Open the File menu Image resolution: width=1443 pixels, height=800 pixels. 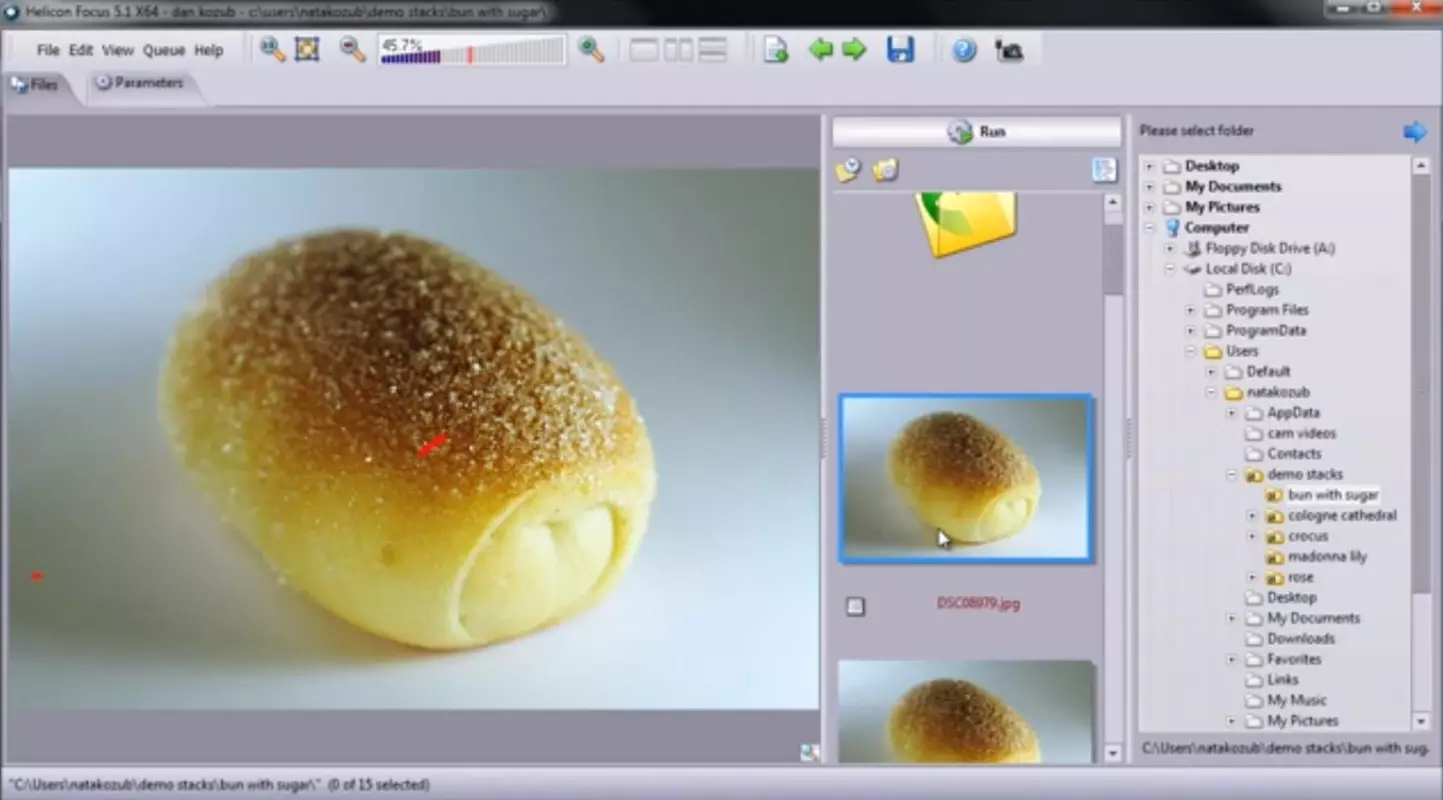[x=48, y=50]
